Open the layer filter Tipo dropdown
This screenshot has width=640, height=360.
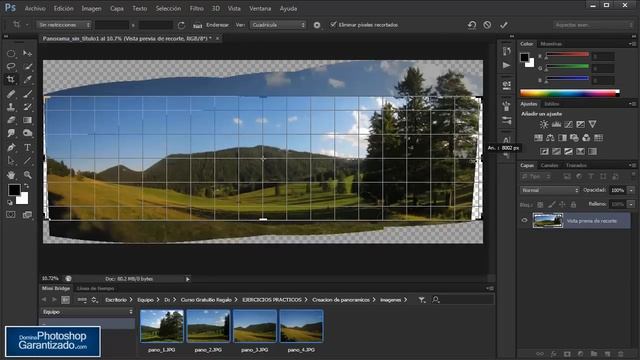[x=536, y=176]
